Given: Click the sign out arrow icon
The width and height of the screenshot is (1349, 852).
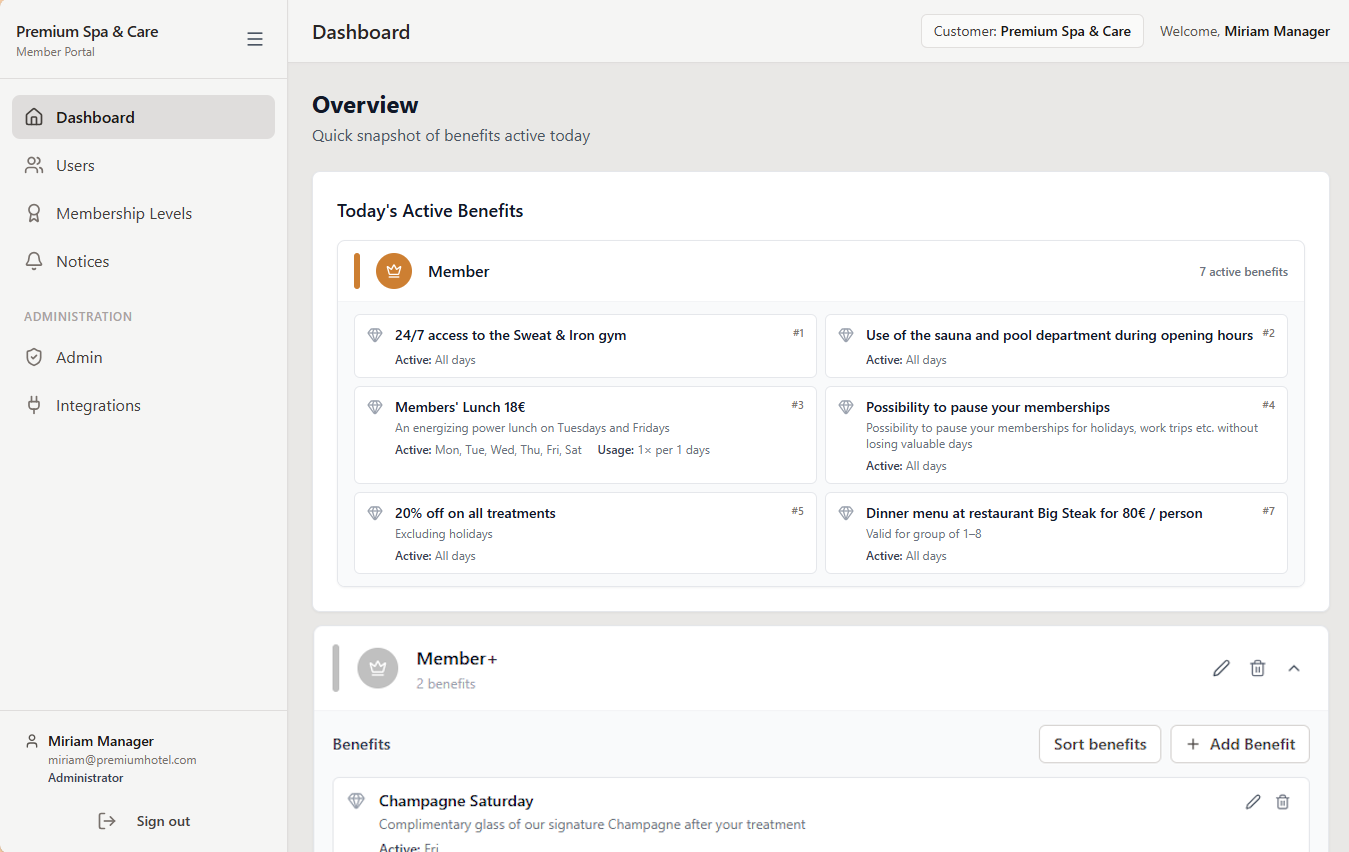Looking at the screenshot, I should pyautogui.click(x=107, y=820).
